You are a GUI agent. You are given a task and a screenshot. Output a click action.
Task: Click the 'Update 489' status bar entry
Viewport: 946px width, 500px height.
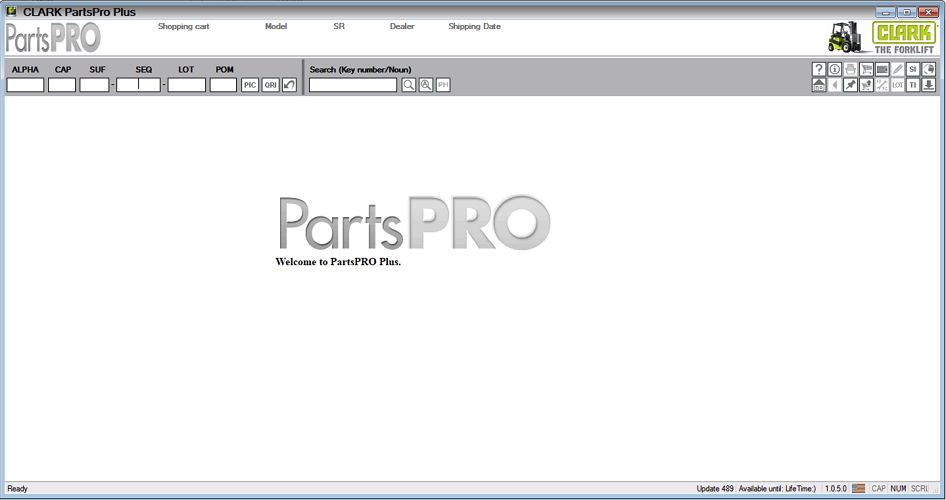tap(715, 489)
